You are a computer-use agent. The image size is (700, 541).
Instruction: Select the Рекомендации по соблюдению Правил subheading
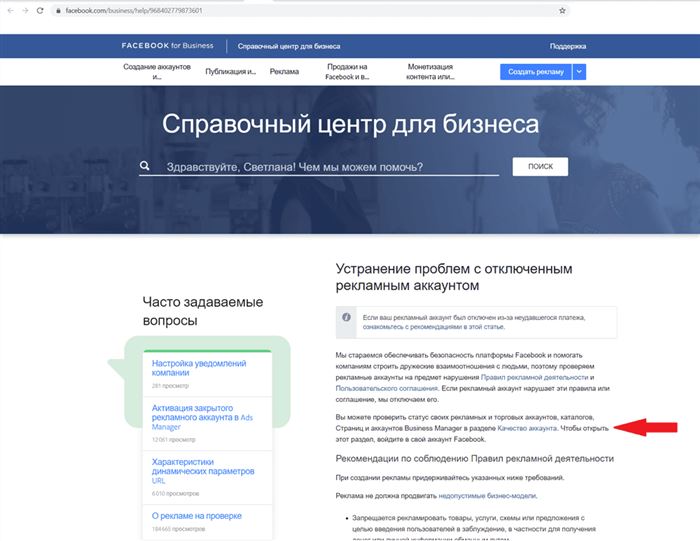pos(475,458)
